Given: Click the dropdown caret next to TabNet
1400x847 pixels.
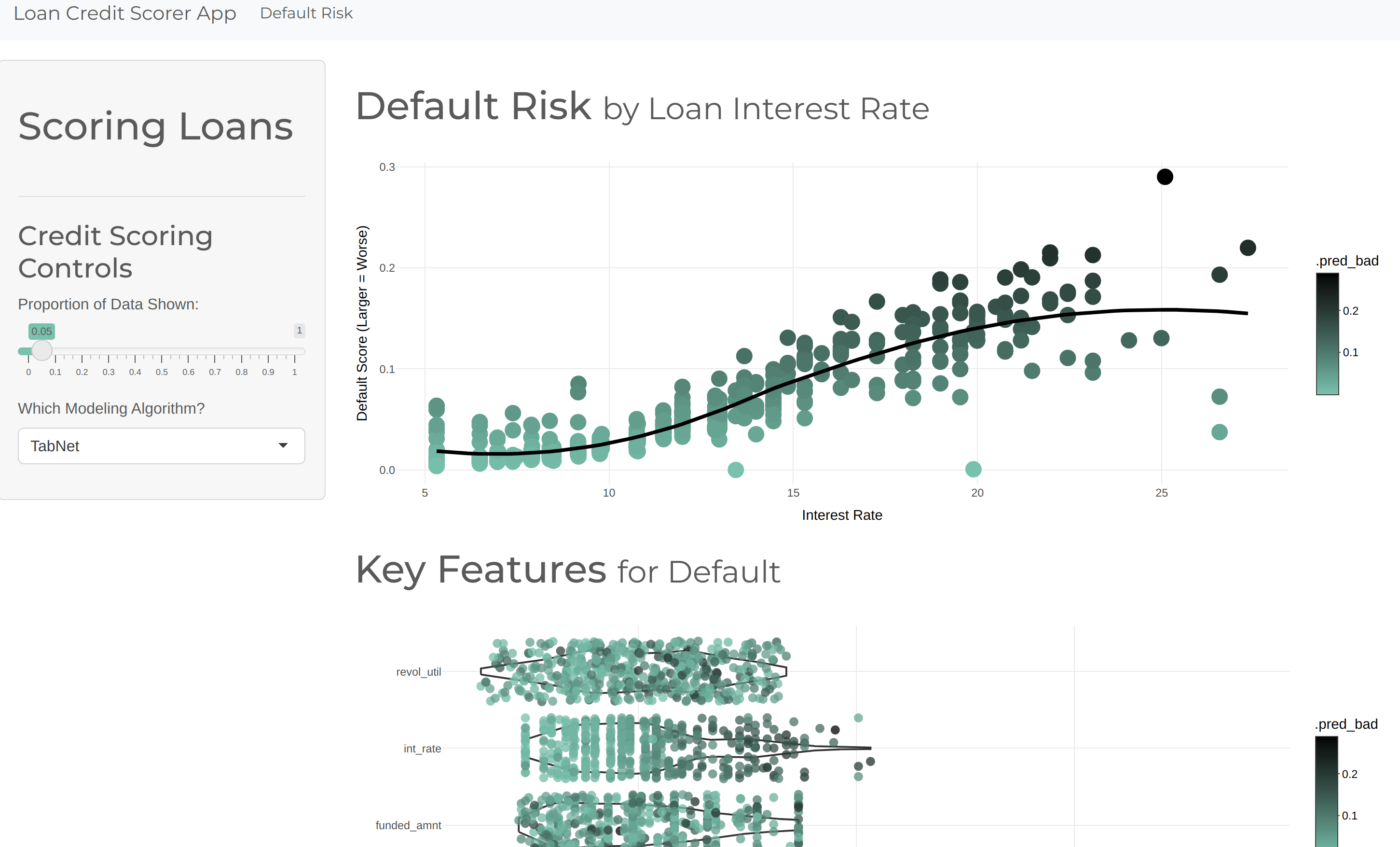Looking at the screenshot, I should tap(284, 446).
